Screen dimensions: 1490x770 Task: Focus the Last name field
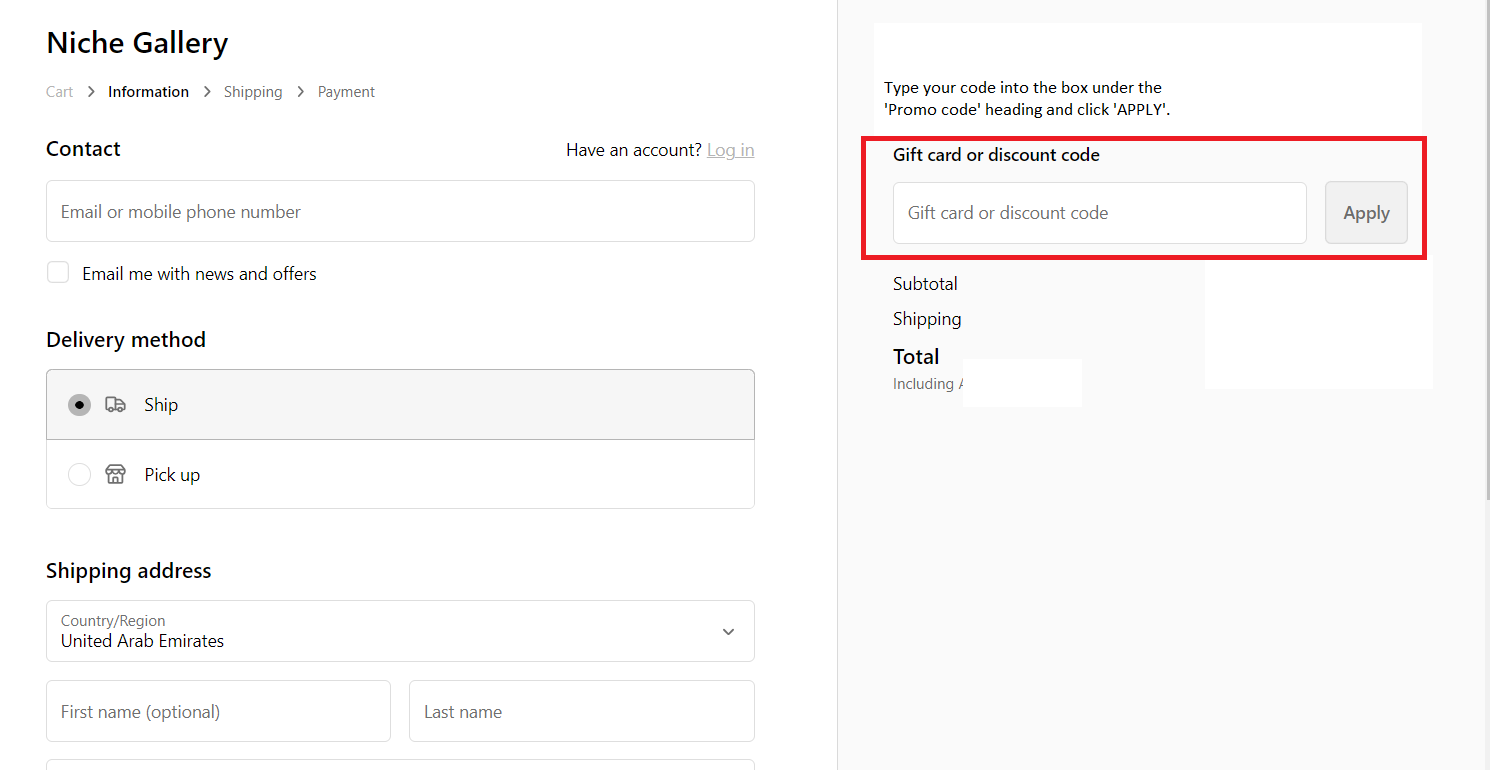(582, 711)
